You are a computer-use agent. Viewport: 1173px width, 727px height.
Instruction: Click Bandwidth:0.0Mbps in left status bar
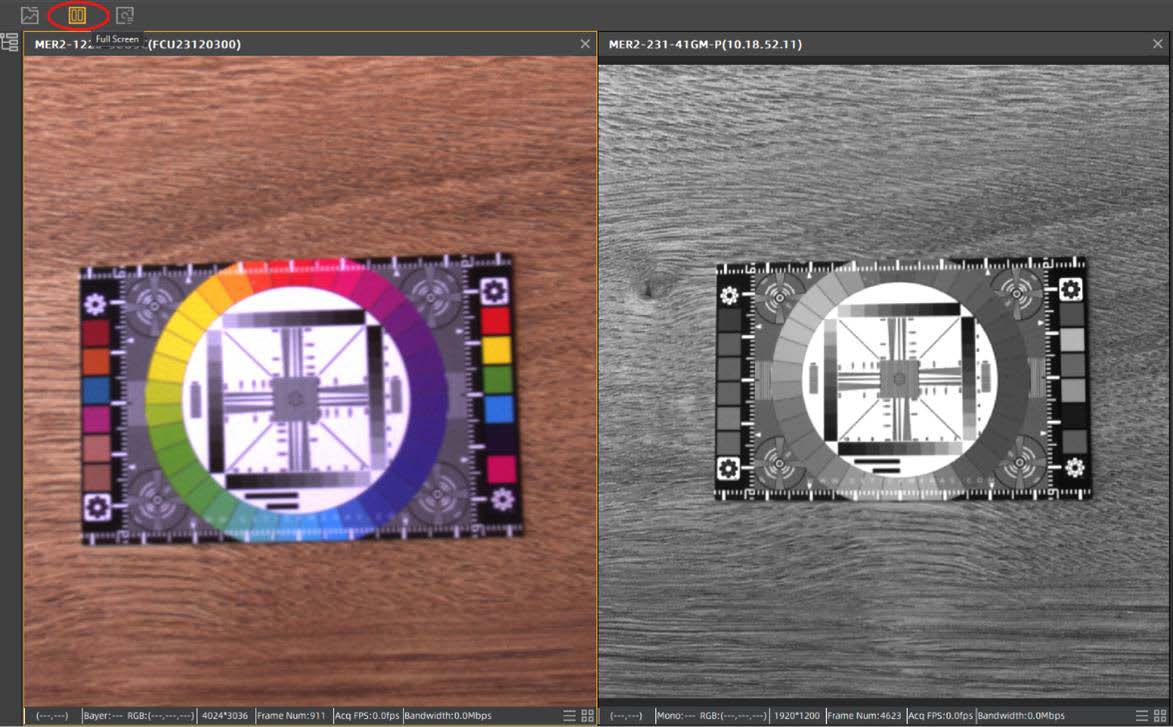(x=448, y=716)
